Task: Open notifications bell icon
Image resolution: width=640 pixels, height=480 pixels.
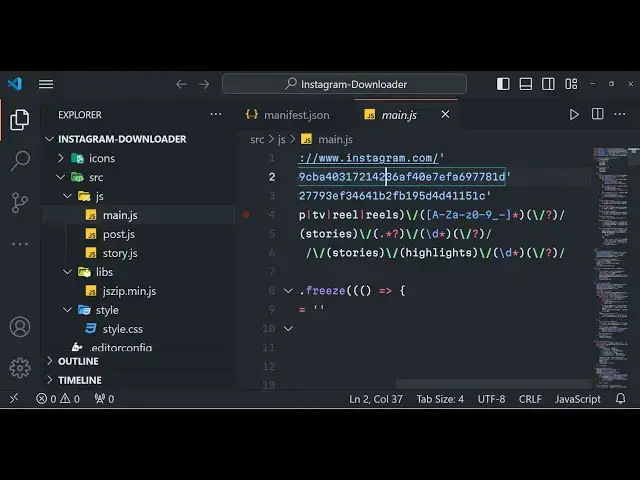Action: pyautogui.click(x=620, y=398)
